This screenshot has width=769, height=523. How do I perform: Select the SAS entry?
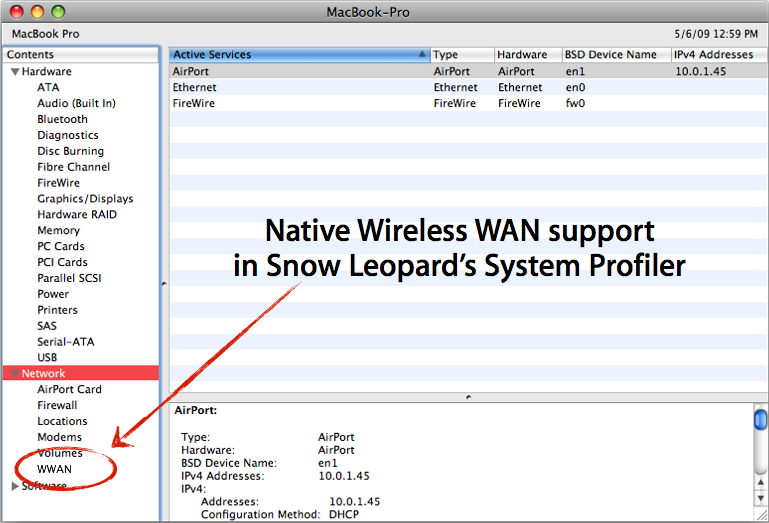pyautogui.click(x=47, y=326)
